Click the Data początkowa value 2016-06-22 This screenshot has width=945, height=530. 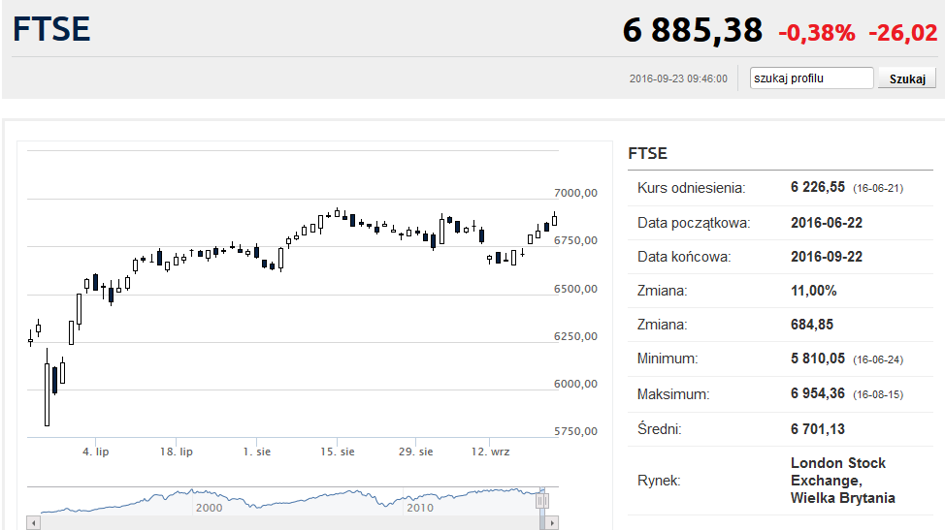tap(826, 222)
